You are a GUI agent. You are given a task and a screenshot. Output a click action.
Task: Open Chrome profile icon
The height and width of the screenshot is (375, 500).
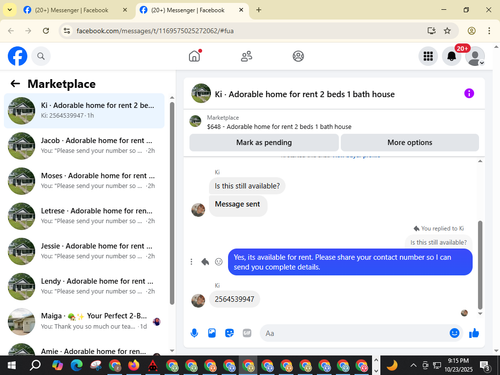[471, 31]
